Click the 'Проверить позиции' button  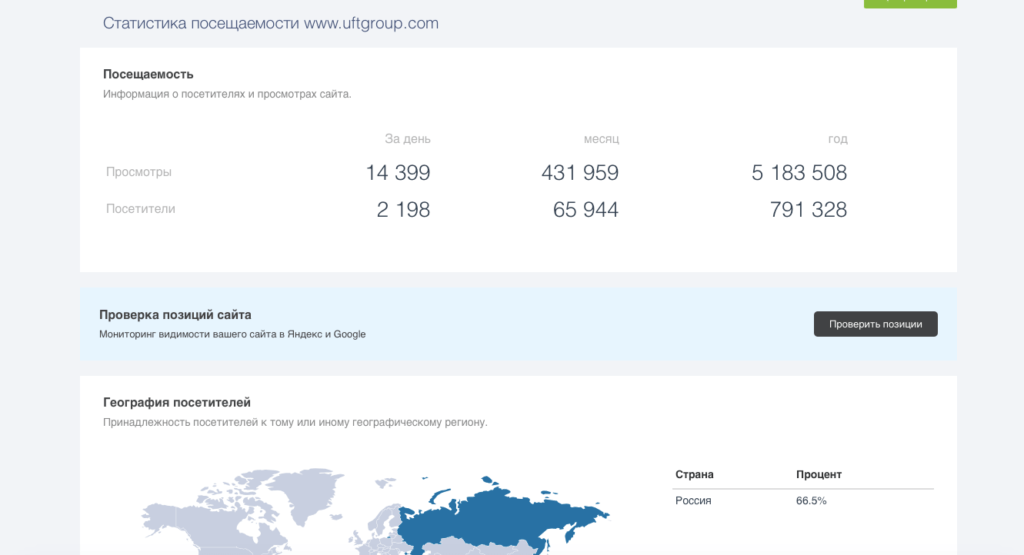coord(875,324)
